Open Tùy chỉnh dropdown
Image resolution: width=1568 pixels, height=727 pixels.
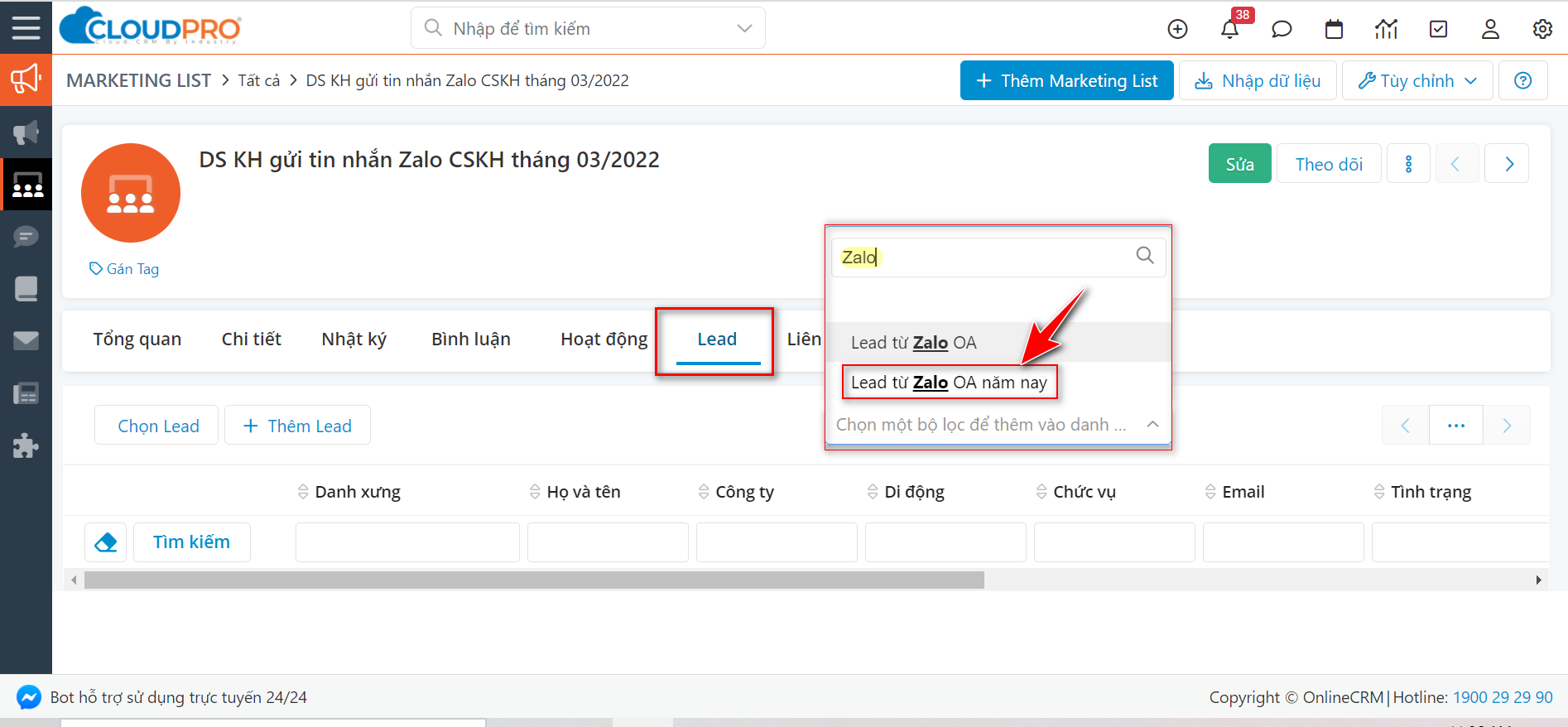click(1417, 80)
